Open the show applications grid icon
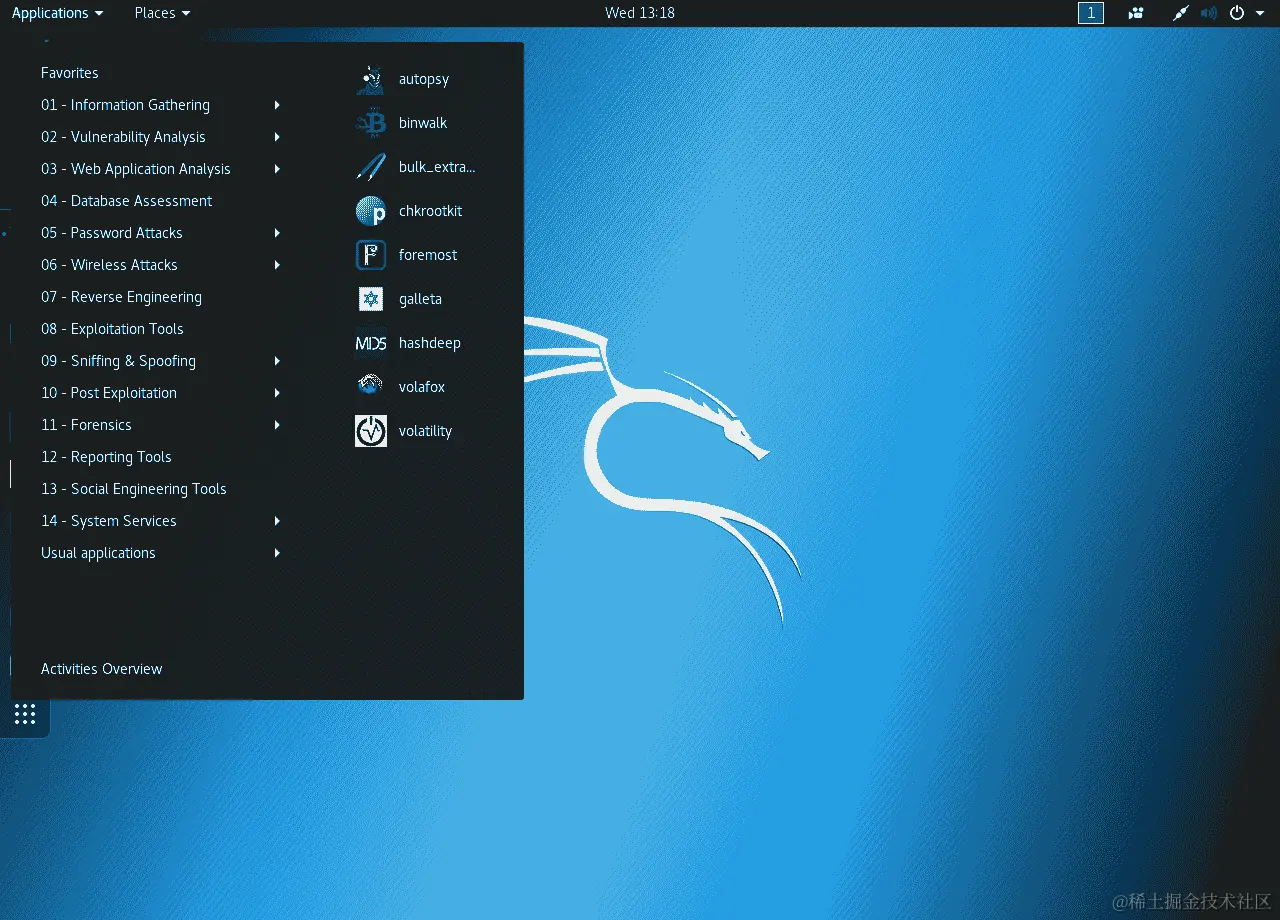1280x920 pixels. point(25,714)
